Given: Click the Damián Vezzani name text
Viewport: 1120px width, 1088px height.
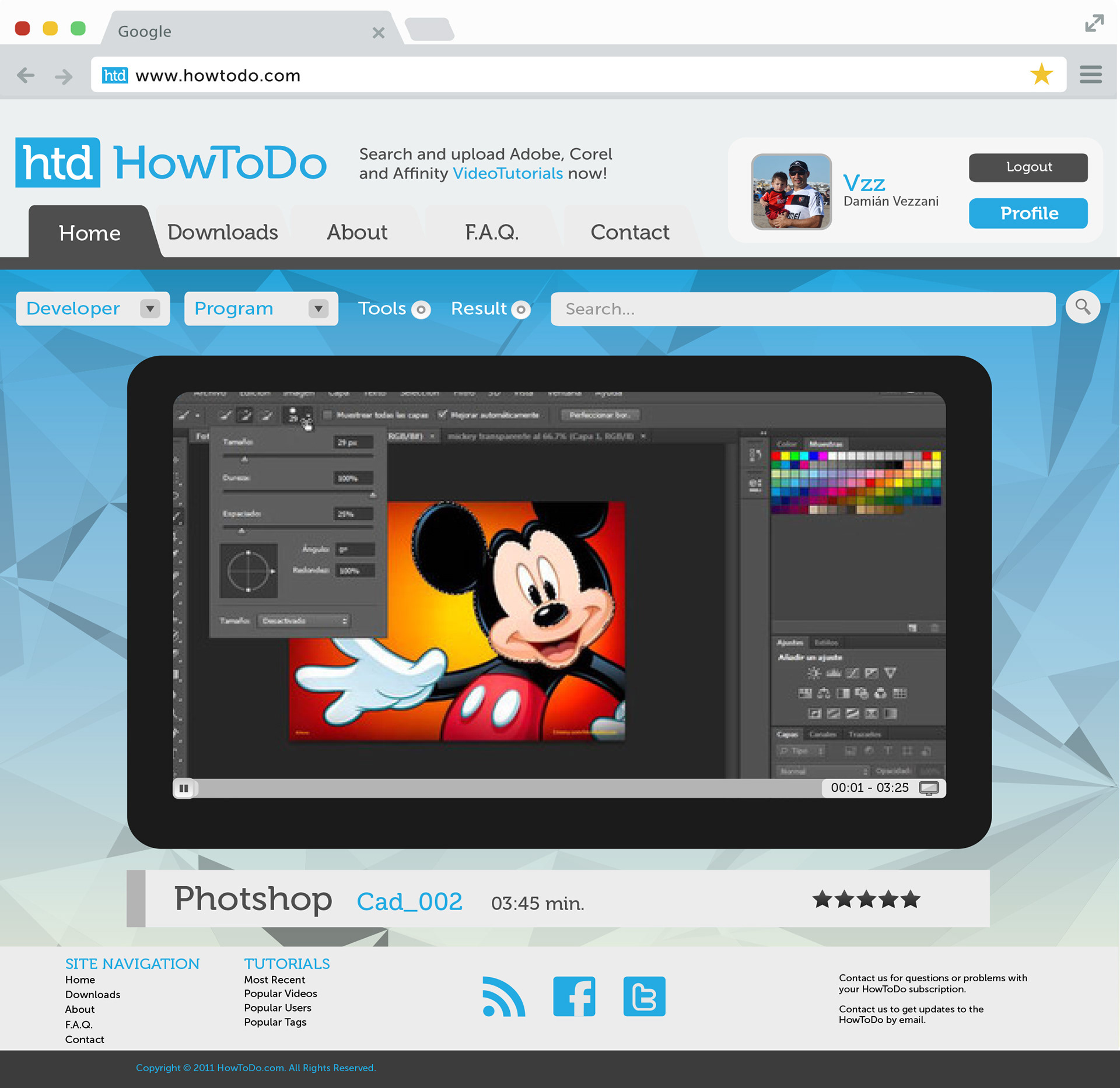Looking at the screenshot, I should coord(891,201).
